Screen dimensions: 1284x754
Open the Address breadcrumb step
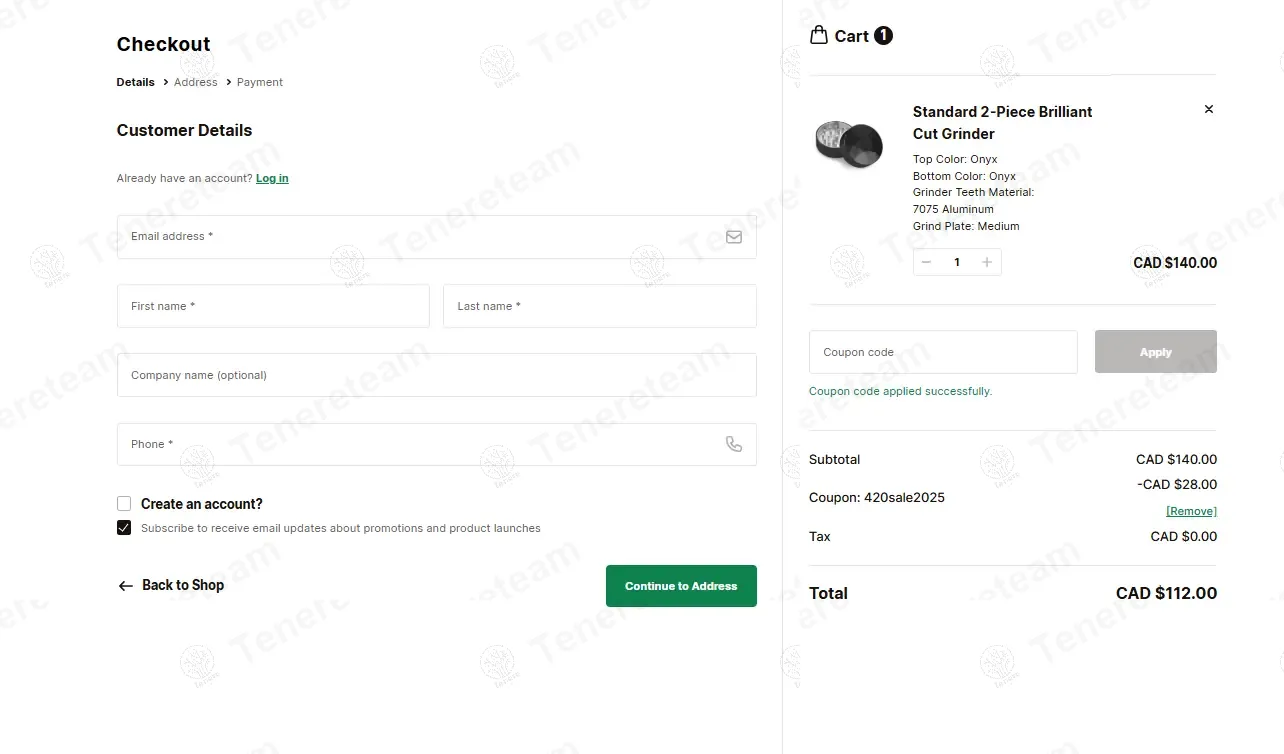point(195,82)
